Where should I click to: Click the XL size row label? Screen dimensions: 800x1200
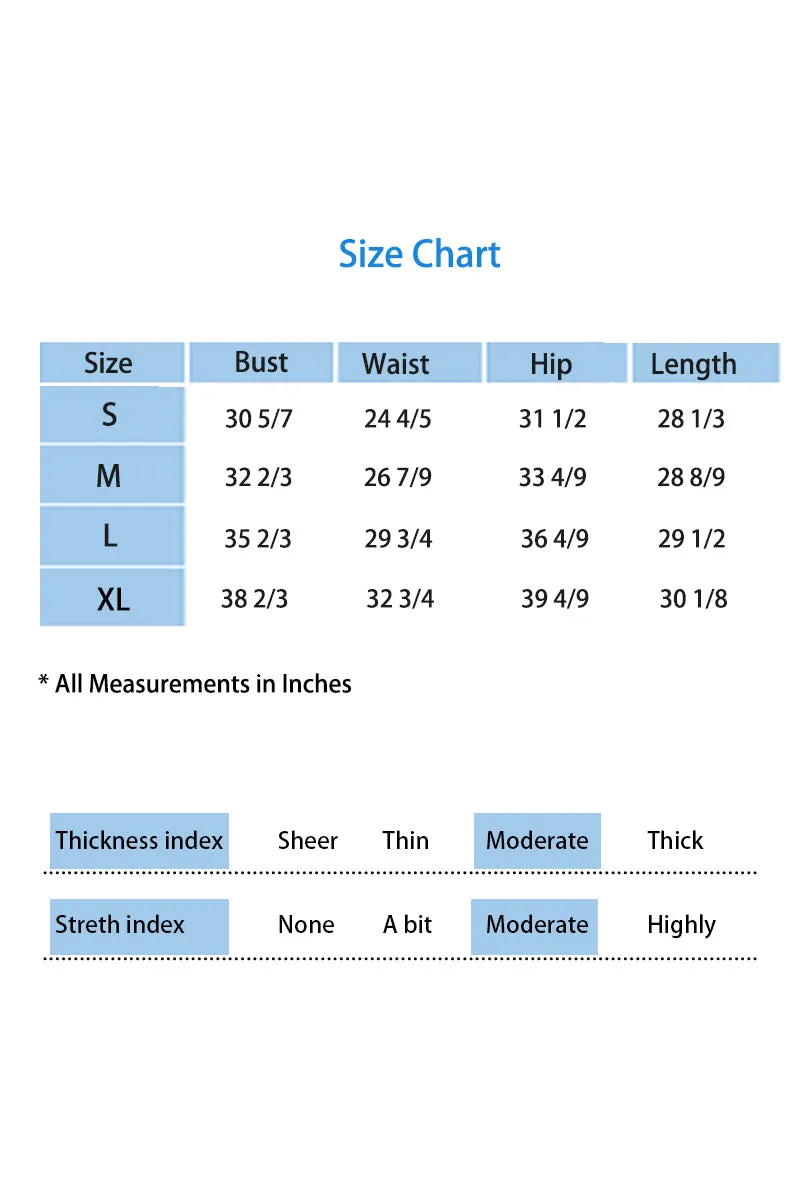point(112,598)
